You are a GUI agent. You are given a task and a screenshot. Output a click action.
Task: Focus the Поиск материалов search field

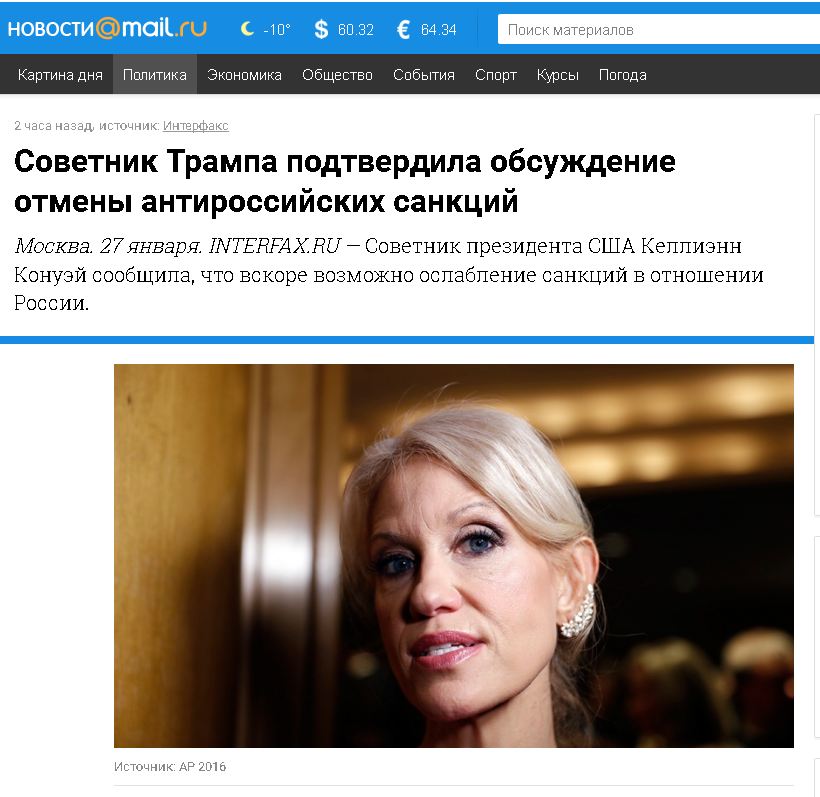(x=658, y=29)
